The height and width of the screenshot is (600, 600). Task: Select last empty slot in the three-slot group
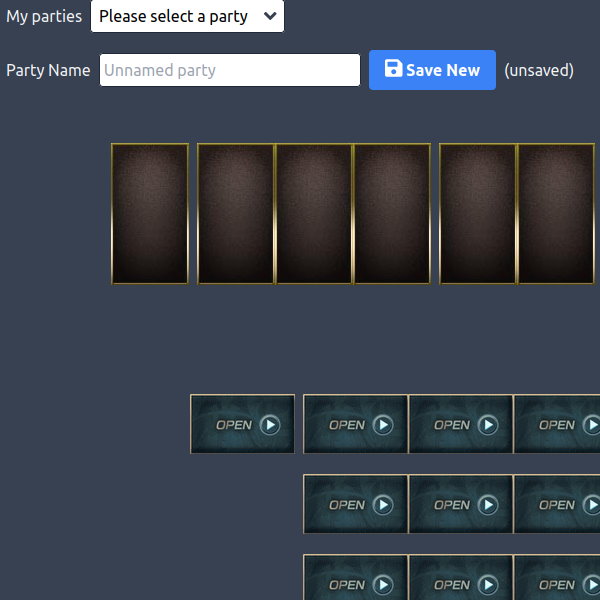tap(392, 214)
